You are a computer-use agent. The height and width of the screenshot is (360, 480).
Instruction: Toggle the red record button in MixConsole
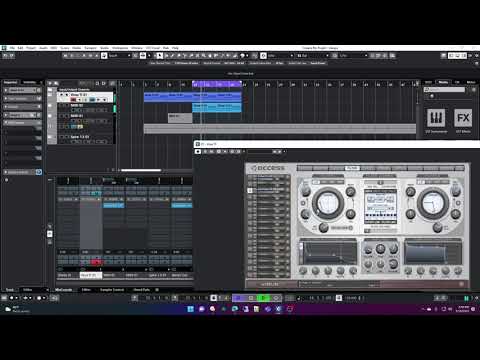(96, 262)
